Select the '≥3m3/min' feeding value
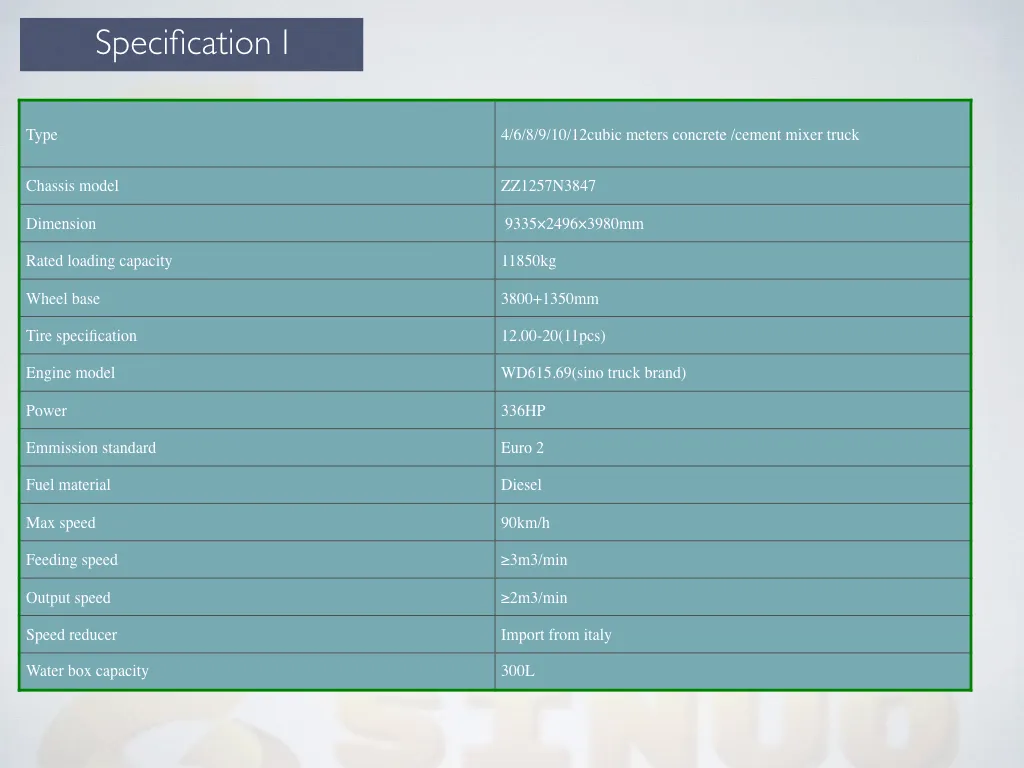Image resolution: width=1024 pixels, height=768 pixels. tap(534, 560)
